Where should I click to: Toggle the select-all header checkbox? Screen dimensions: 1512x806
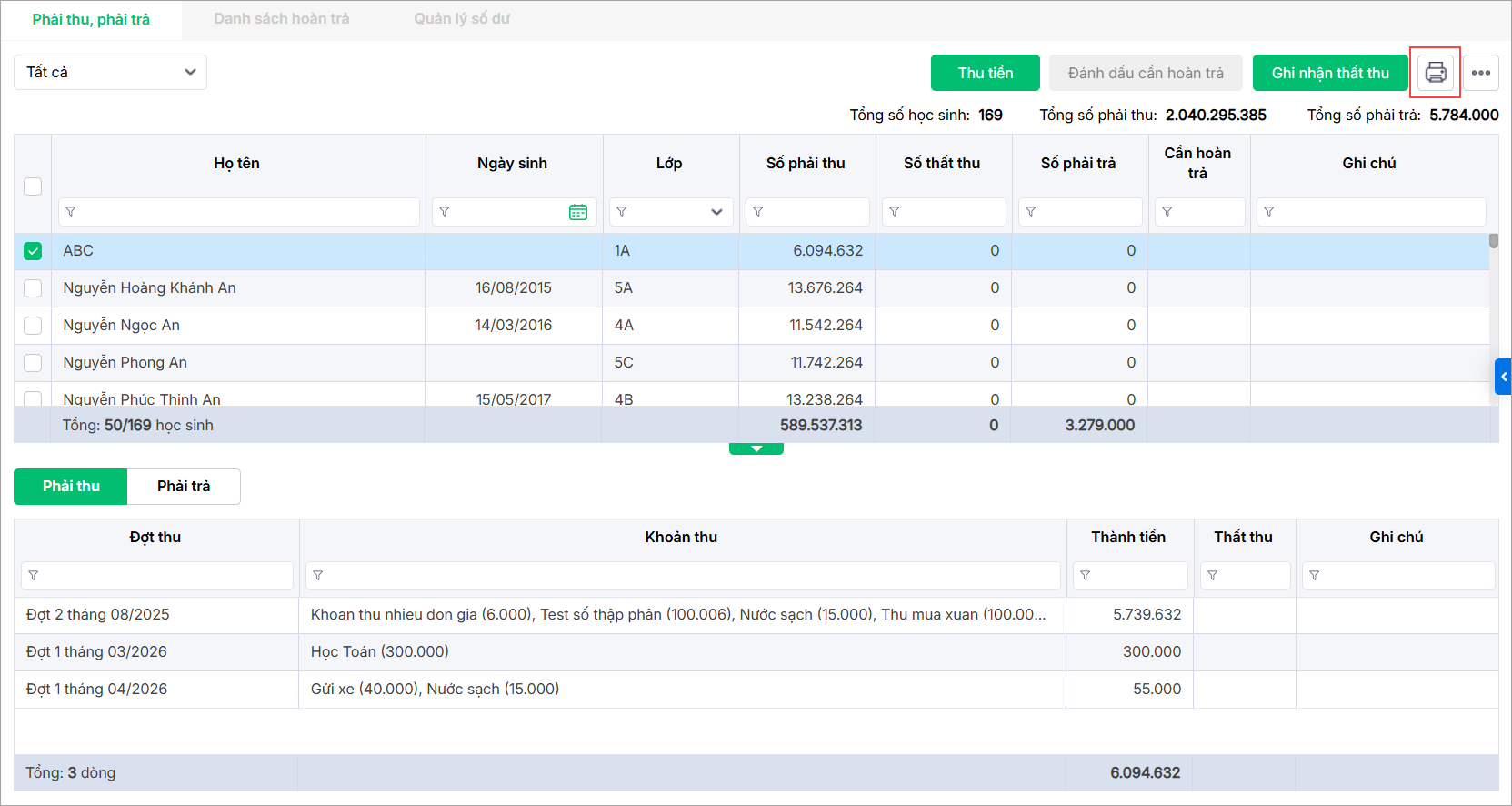(33, 186)
